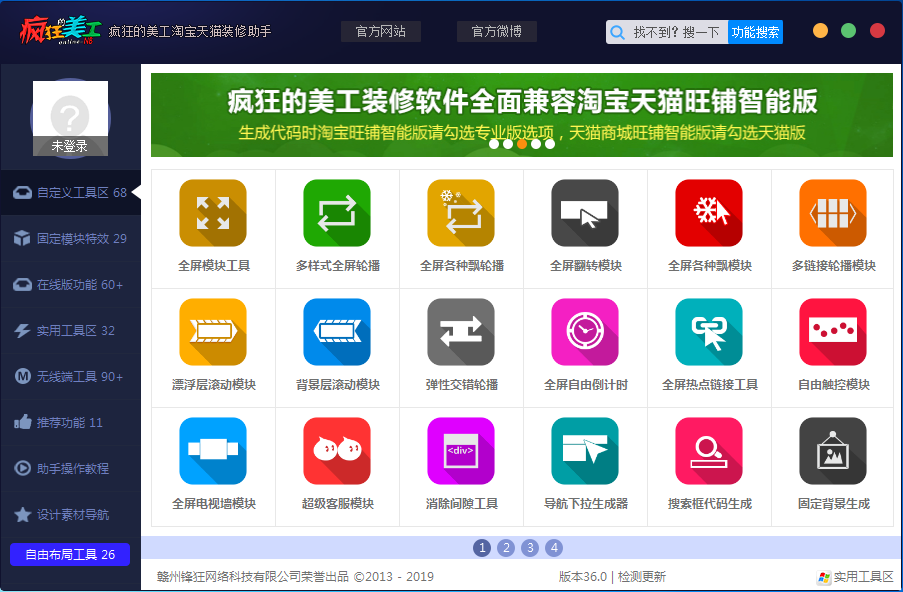Select the last banner carousel dot

550,144
